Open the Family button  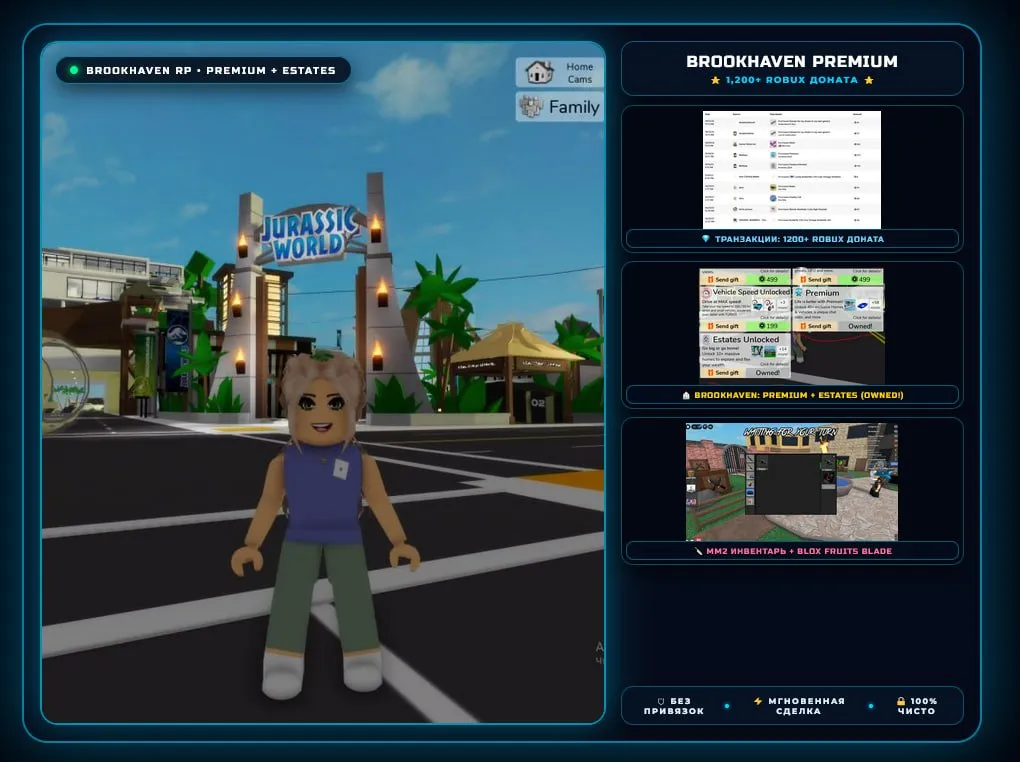[x=560, y=107]
